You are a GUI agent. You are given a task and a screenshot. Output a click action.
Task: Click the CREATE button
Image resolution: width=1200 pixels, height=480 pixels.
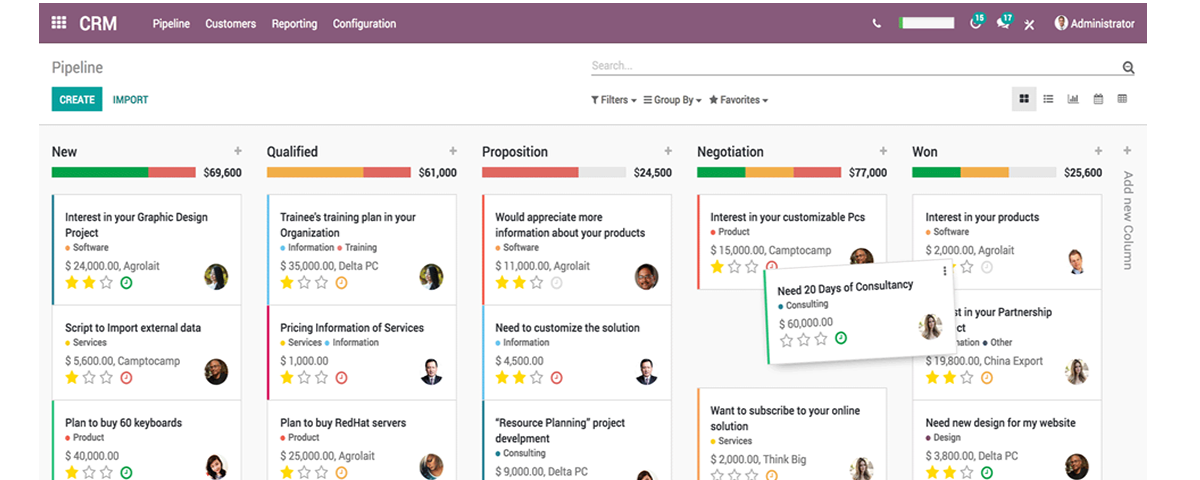coord(77,100)
